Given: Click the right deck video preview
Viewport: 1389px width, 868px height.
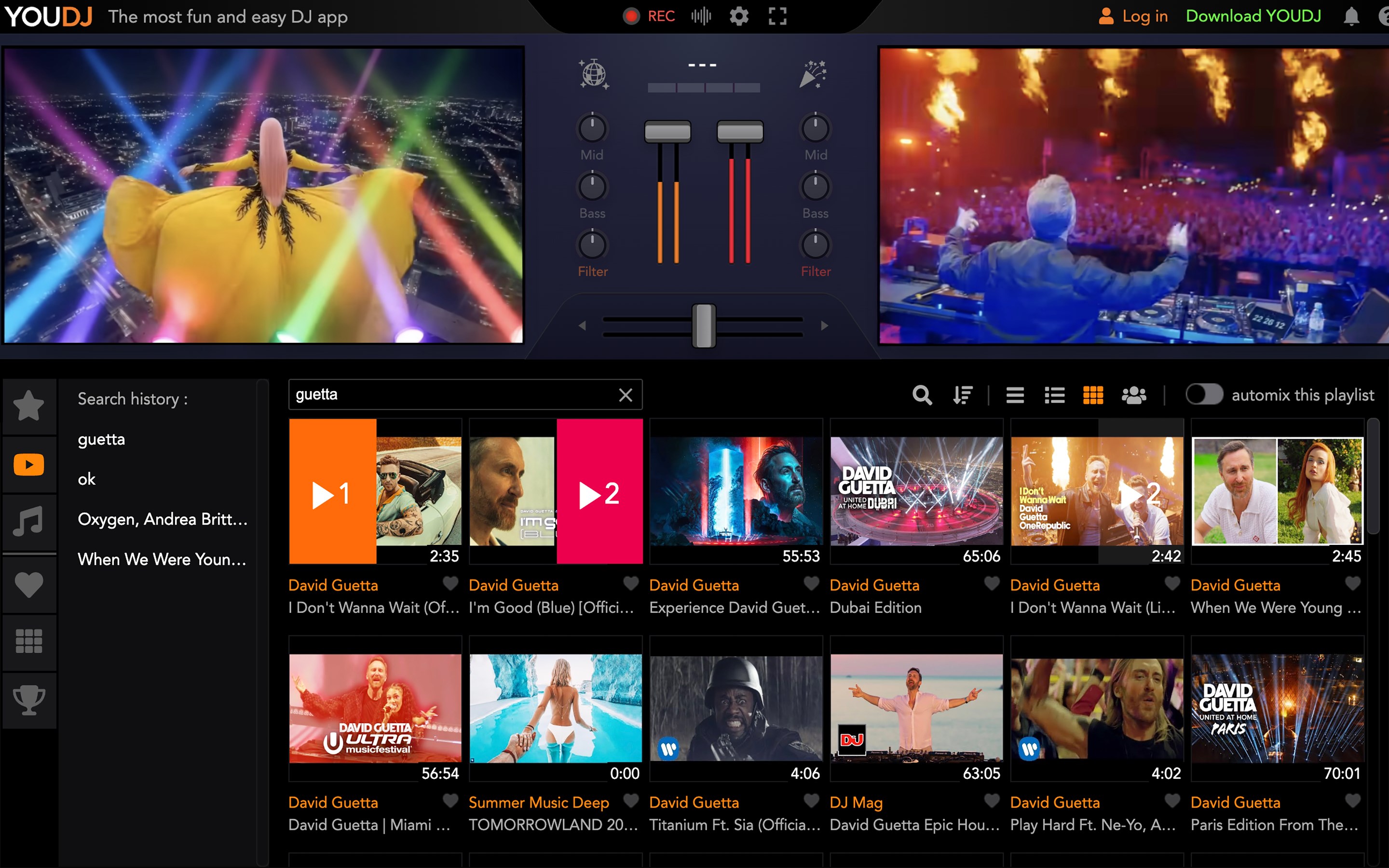Looking at the screenshot, I should (1133, 195).
